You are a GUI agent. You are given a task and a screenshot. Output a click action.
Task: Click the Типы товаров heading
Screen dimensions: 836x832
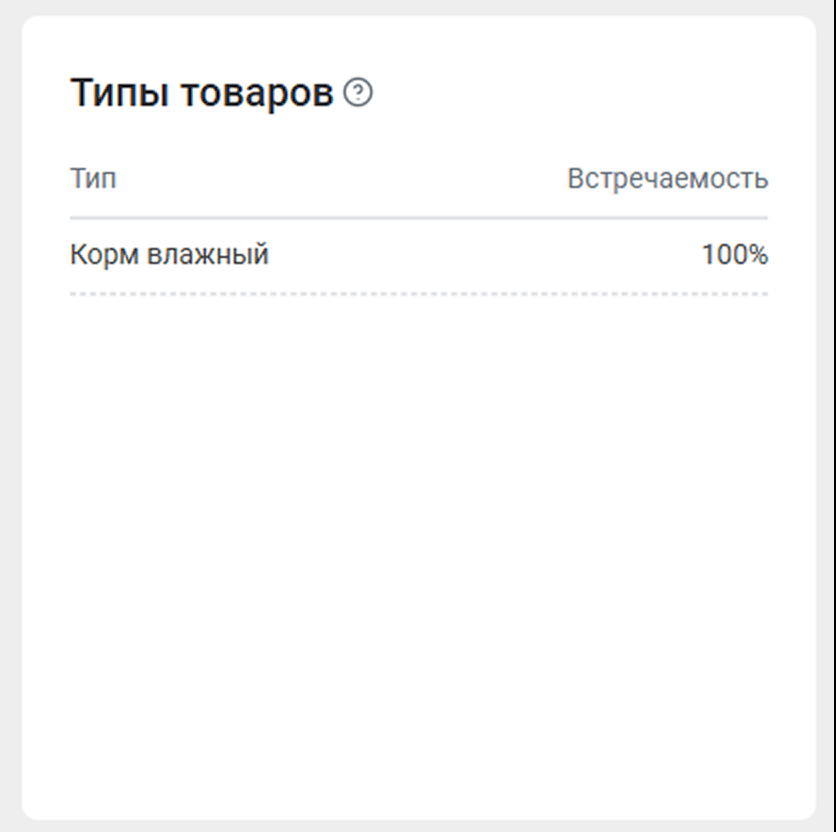201,94
